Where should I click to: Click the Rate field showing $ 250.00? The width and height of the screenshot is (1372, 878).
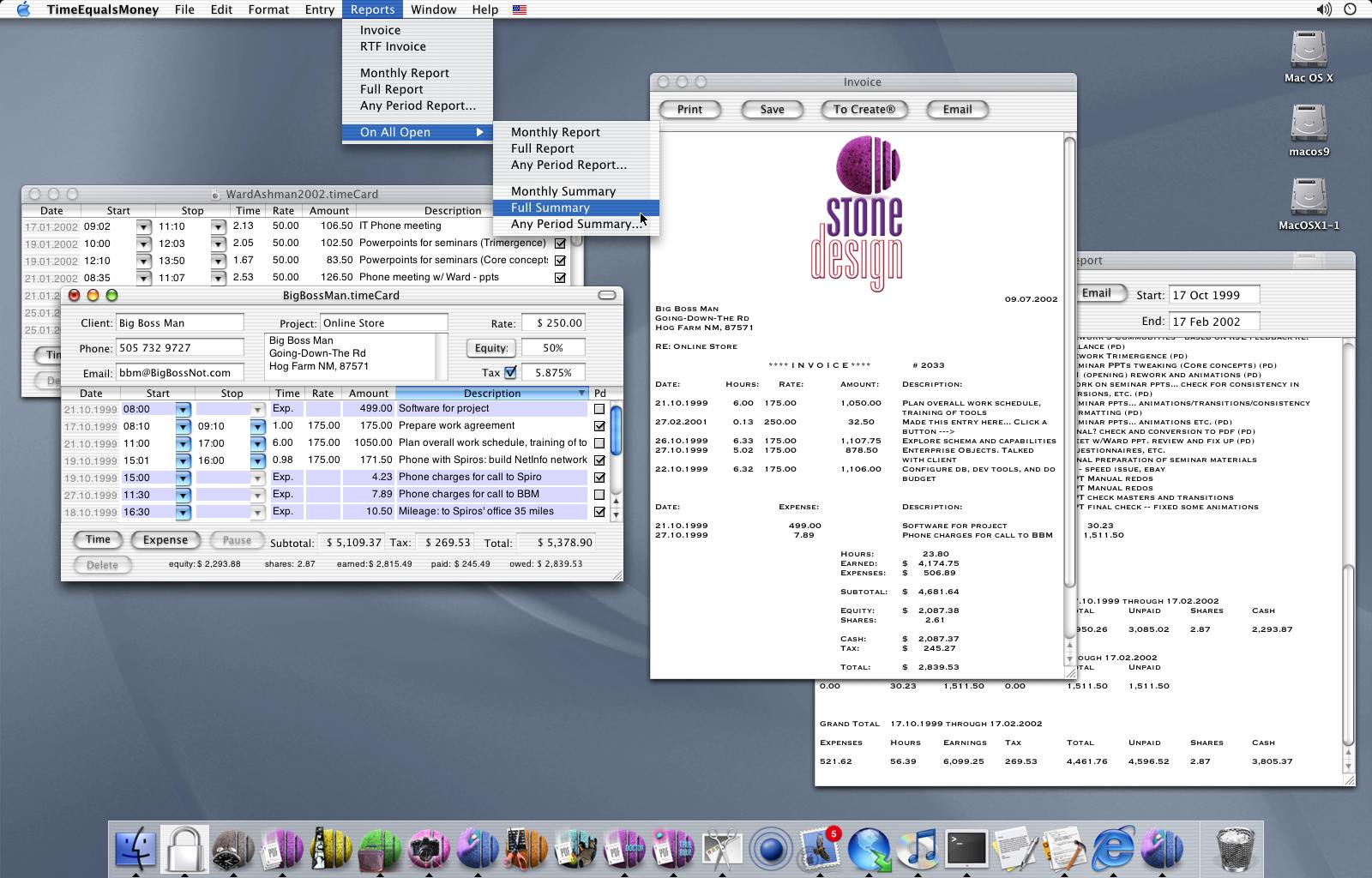553,323
